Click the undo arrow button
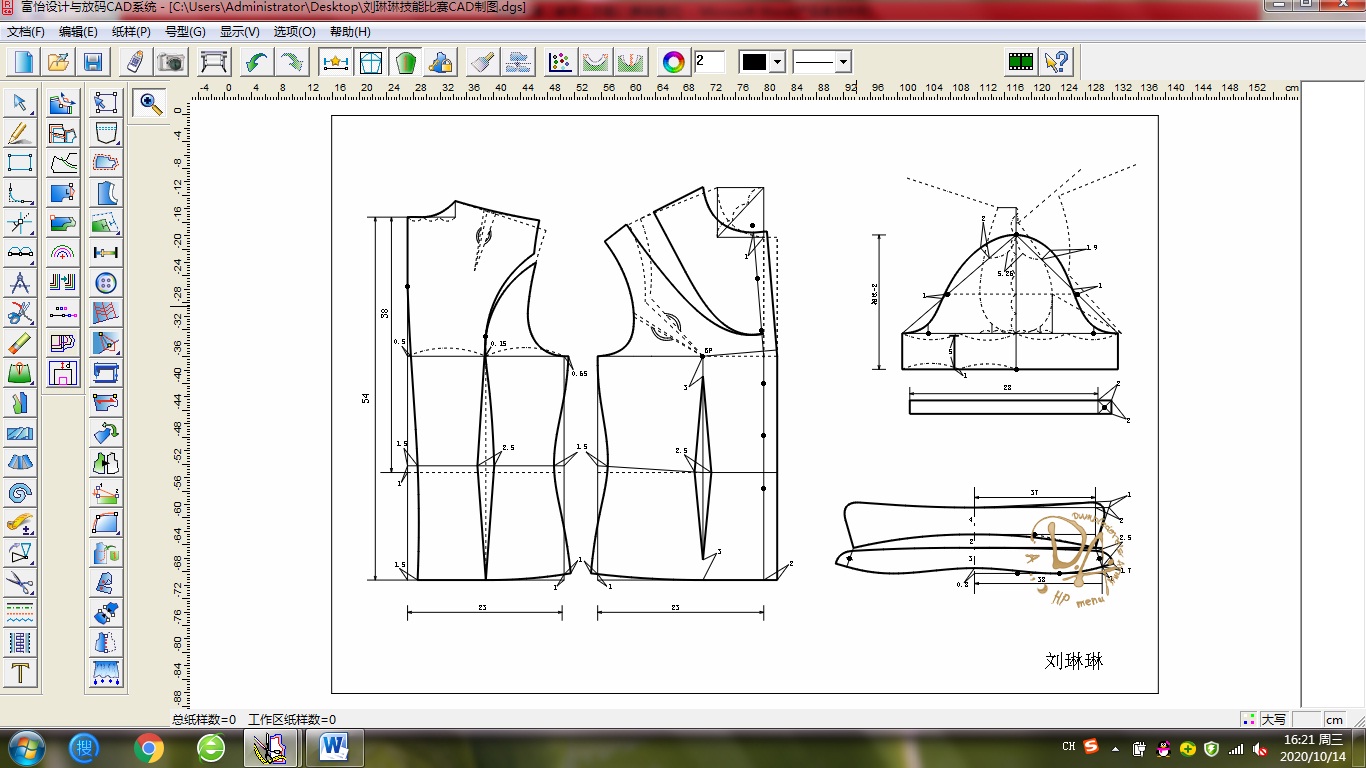Image resolution: width=1366 pixels, height=768 pixels. click(x=256, y=62)
